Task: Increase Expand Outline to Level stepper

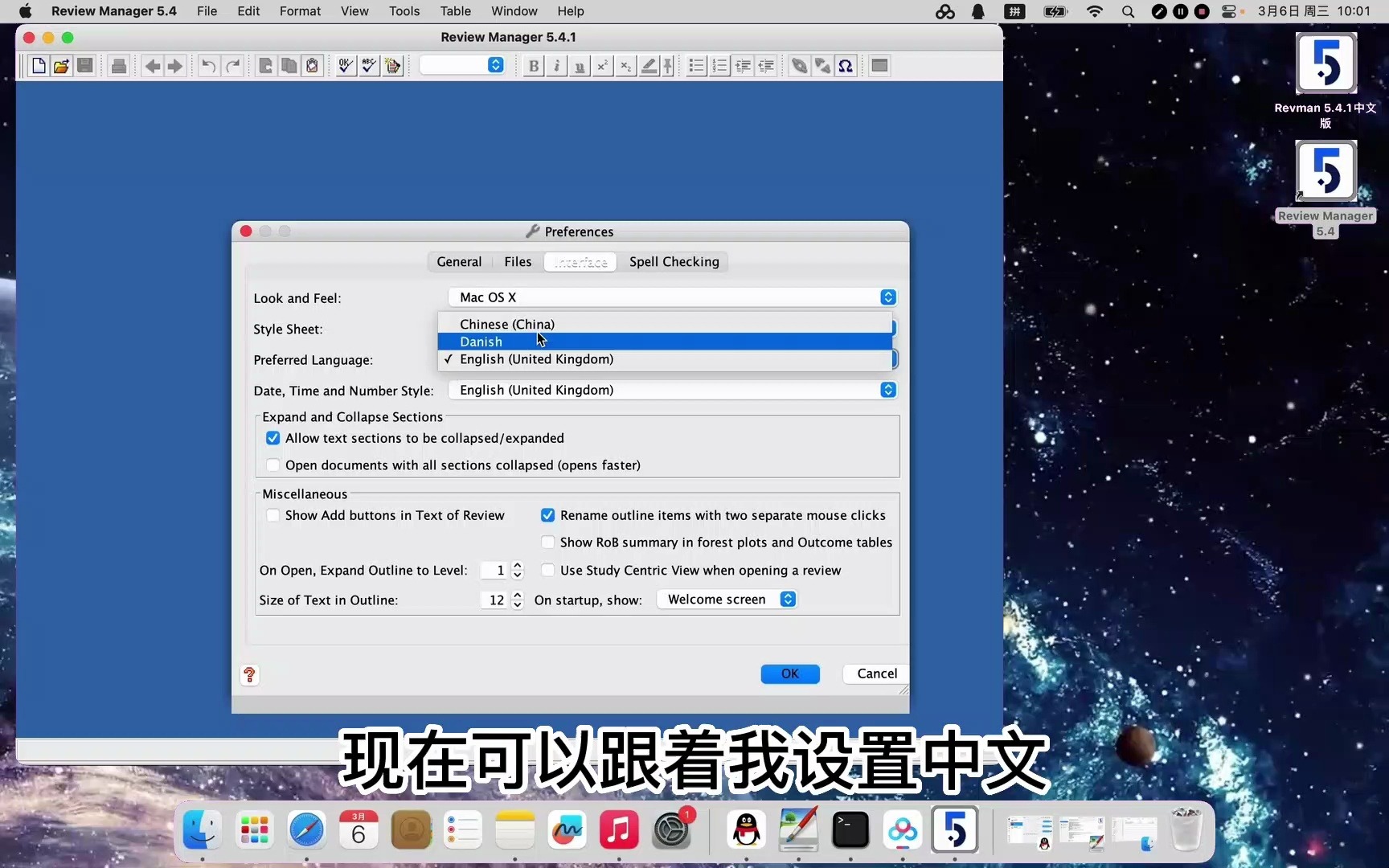Action: (x=518, y=566)
